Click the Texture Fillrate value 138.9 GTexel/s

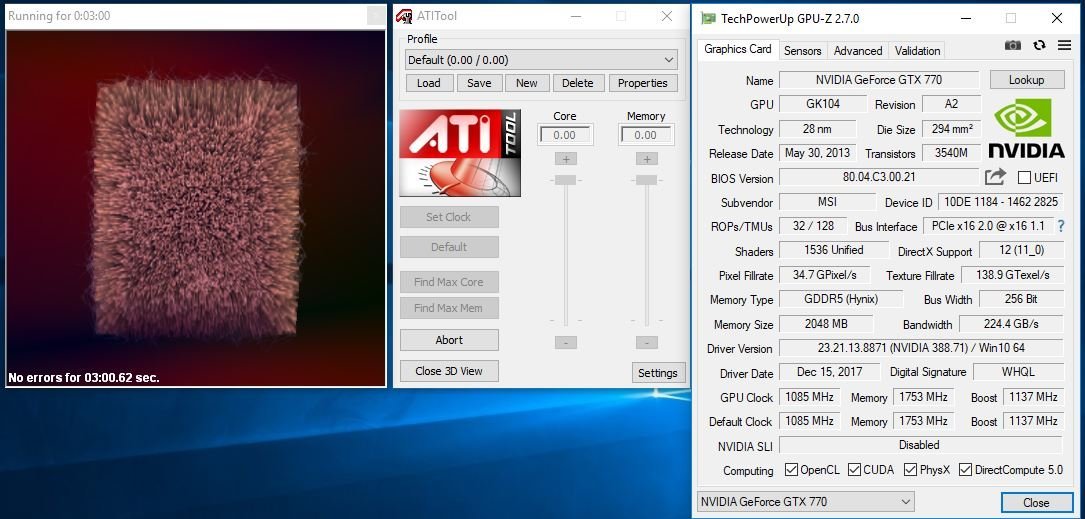coord(1012,275)
